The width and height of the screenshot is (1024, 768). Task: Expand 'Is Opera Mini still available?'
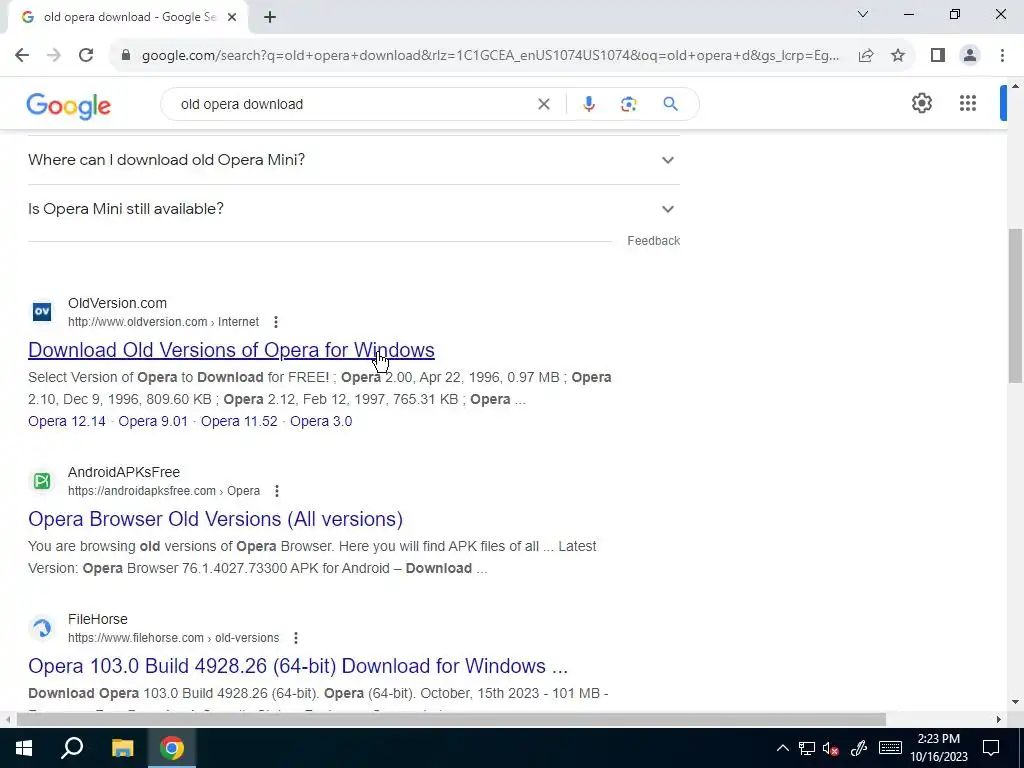pyautogui.click(x=354, y=209)
